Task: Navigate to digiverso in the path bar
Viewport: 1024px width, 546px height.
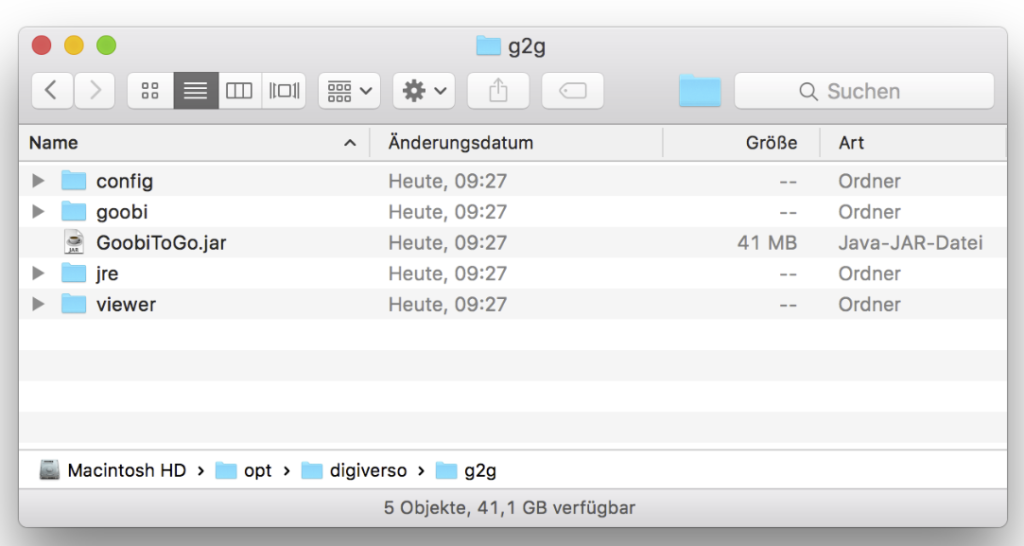Action: tap(363, 470)
